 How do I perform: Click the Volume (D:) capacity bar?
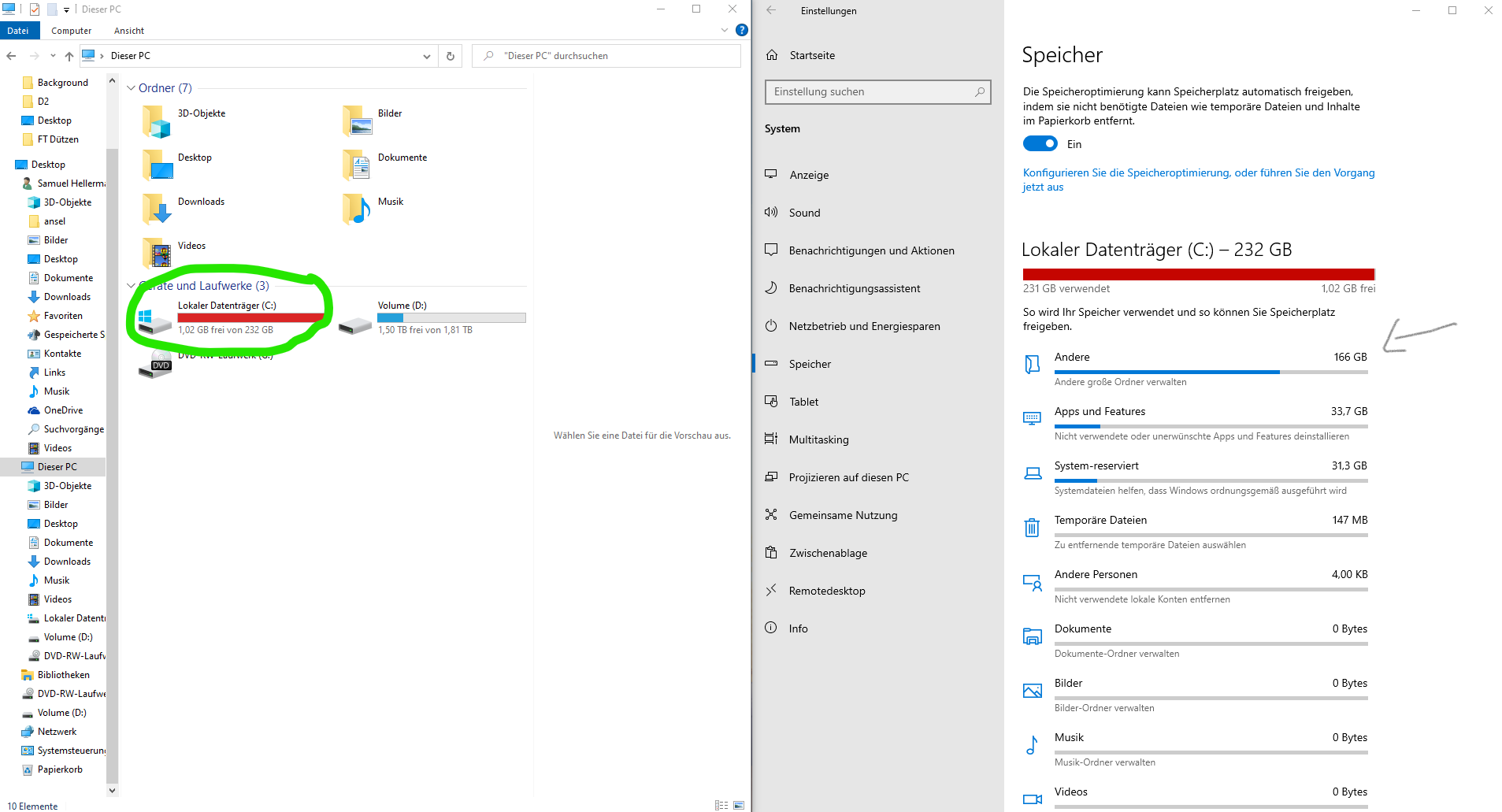(451, 318)
